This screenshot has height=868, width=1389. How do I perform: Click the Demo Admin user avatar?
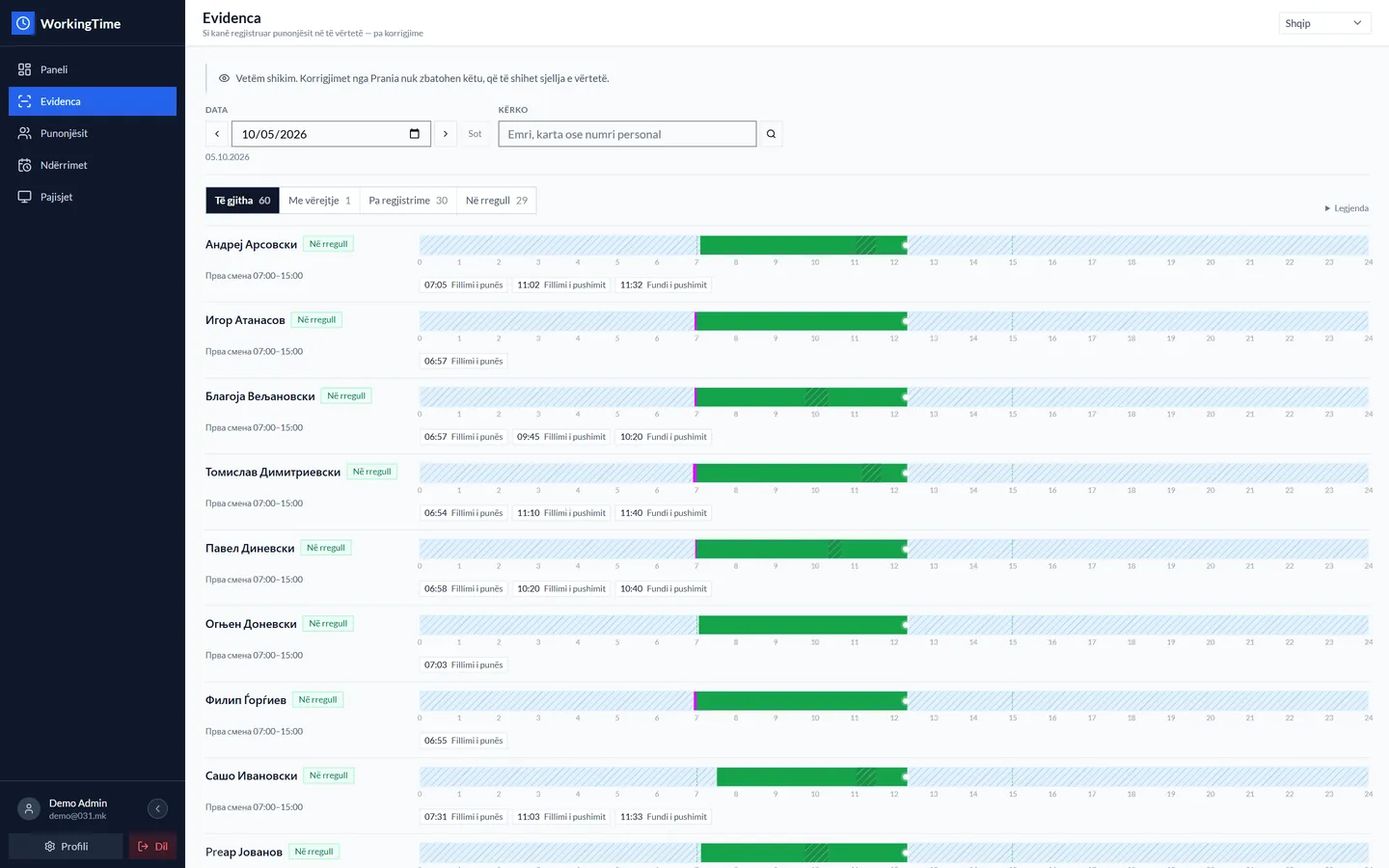(29, 809)
